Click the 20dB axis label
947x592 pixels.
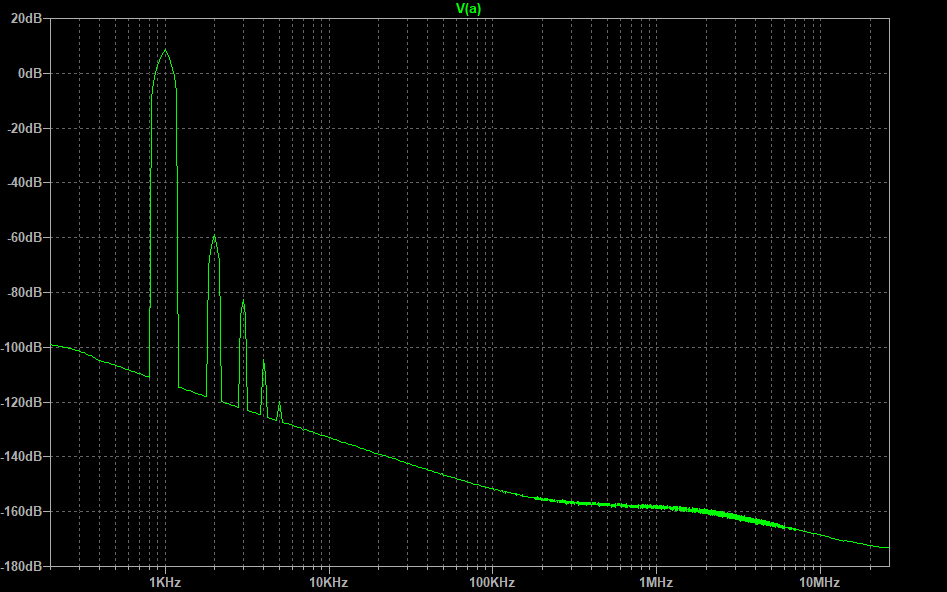[26, 19]
